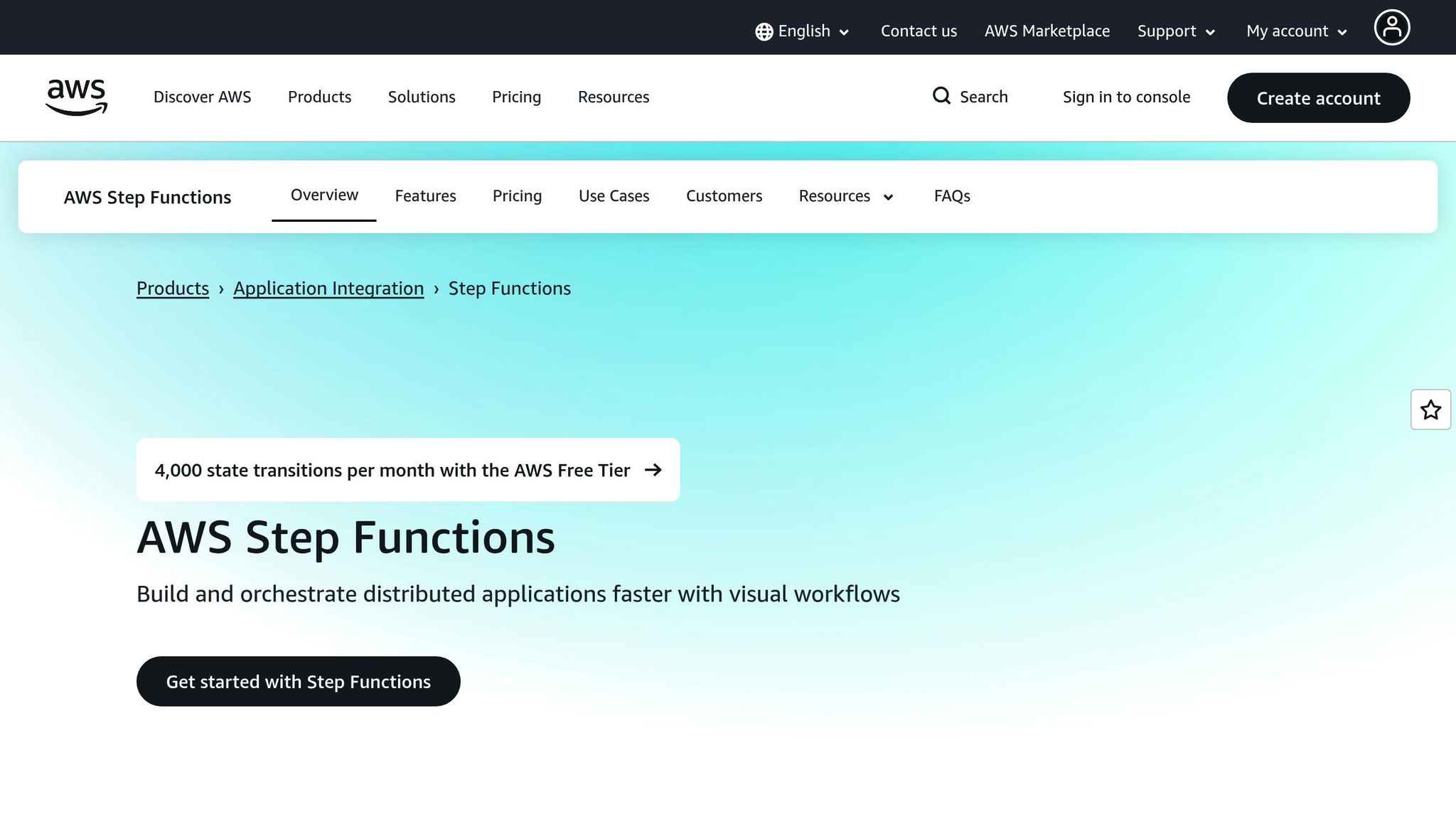Screen dimensions: 1456x819
Task: View the FAQs section
Action: click(x=951, y=196)
